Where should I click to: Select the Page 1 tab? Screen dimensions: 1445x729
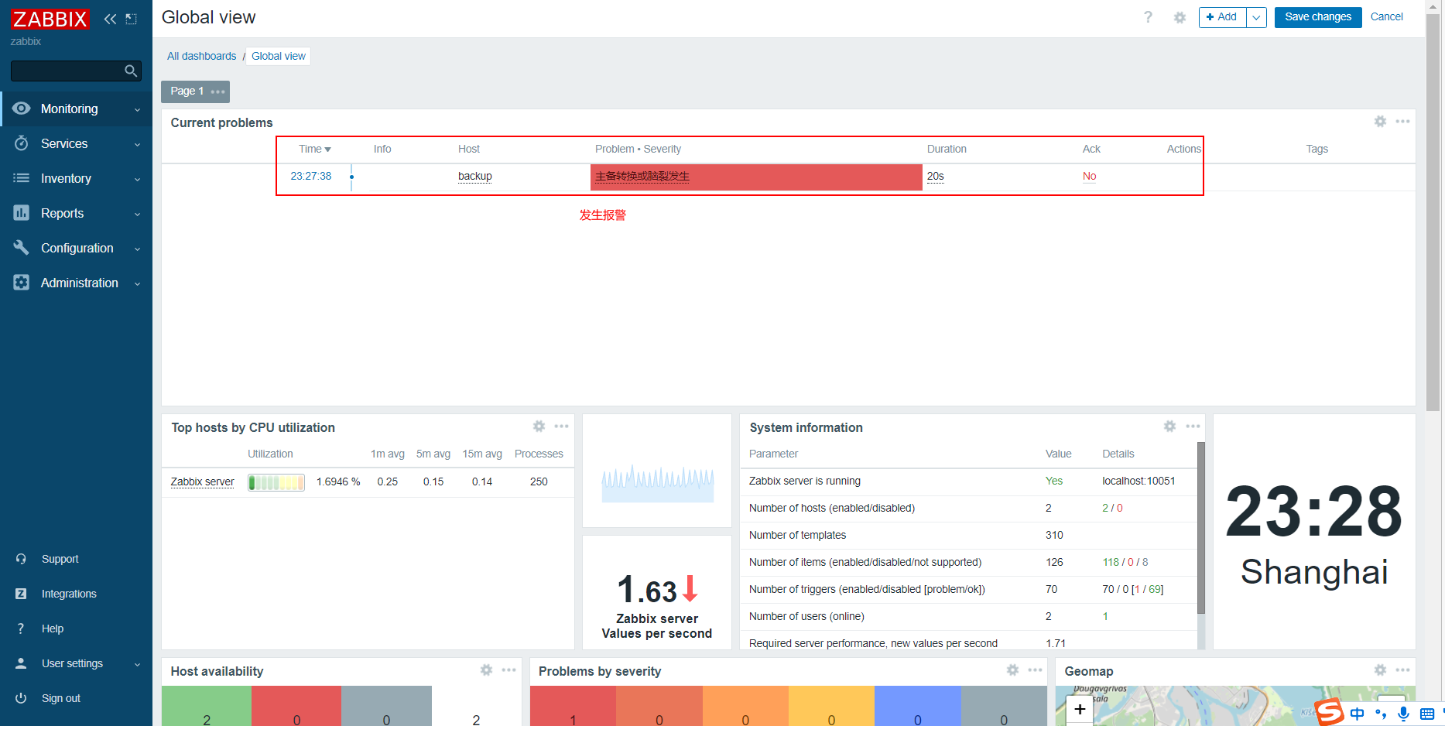coord(187,91)
